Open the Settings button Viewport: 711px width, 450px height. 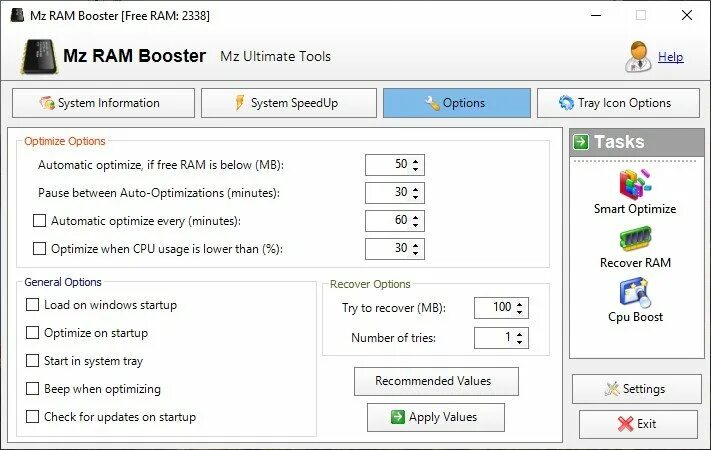(x=637, y=389)
